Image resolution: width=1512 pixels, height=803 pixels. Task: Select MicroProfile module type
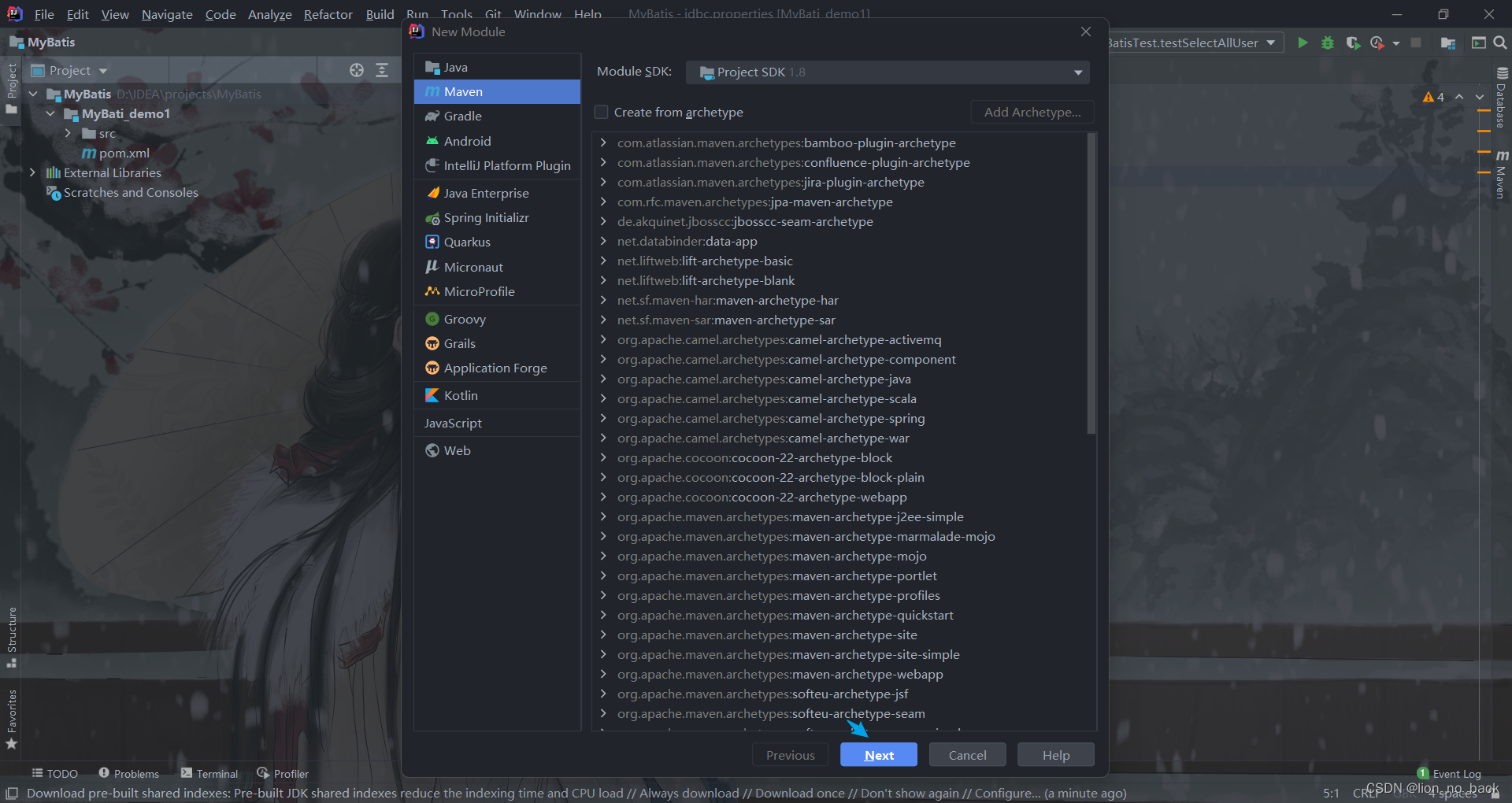pos(497,291)
